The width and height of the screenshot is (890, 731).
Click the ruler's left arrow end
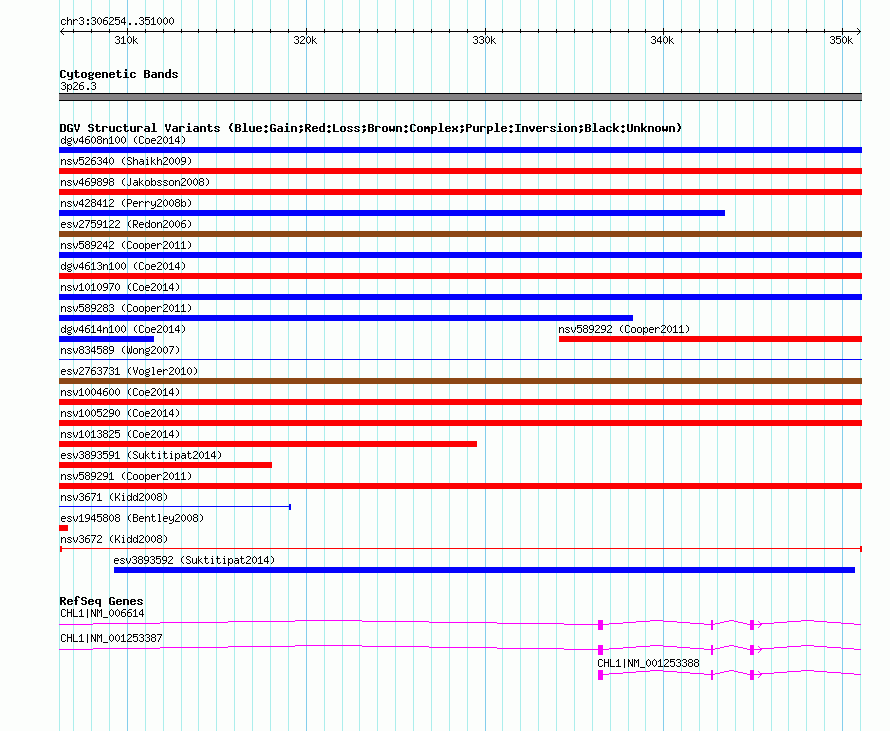62,32
